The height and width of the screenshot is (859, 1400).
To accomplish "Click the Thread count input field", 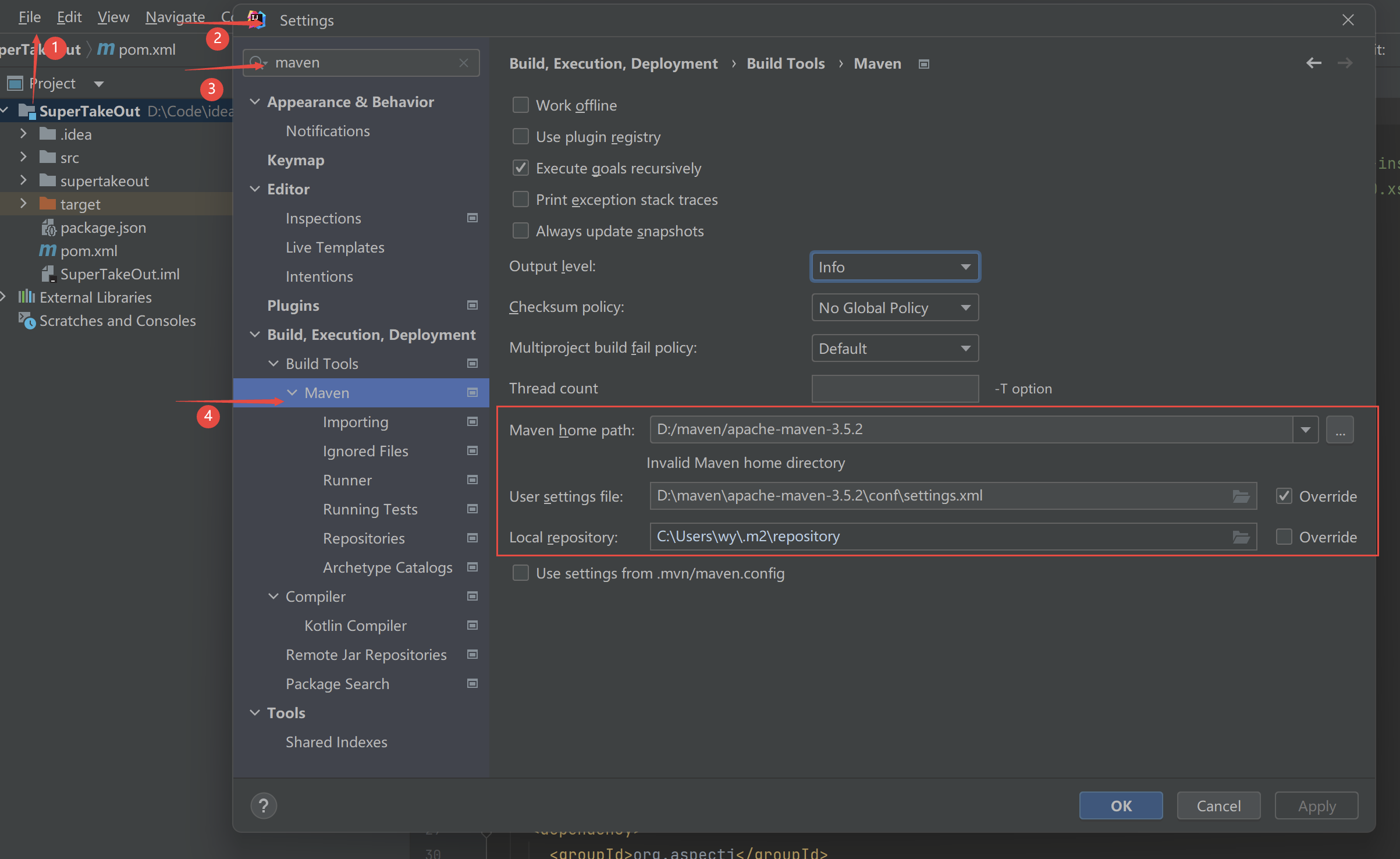I will (x=894, y=388).
